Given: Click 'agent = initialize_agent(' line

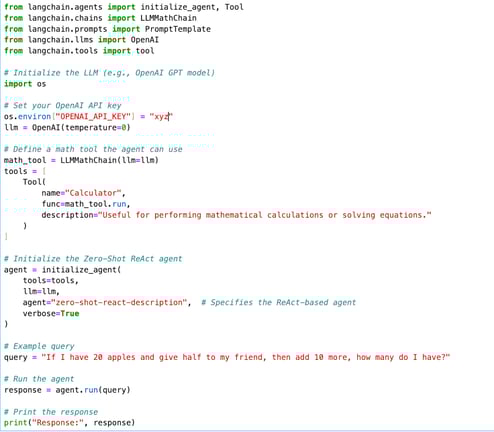Looking at the screenshot, I should point(62,270).
